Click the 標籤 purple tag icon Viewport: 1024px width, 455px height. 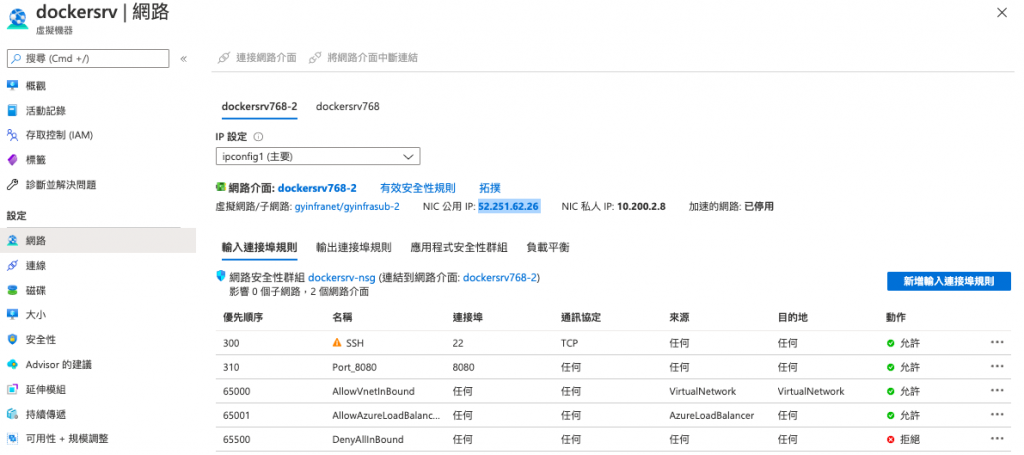click(12, 160)
